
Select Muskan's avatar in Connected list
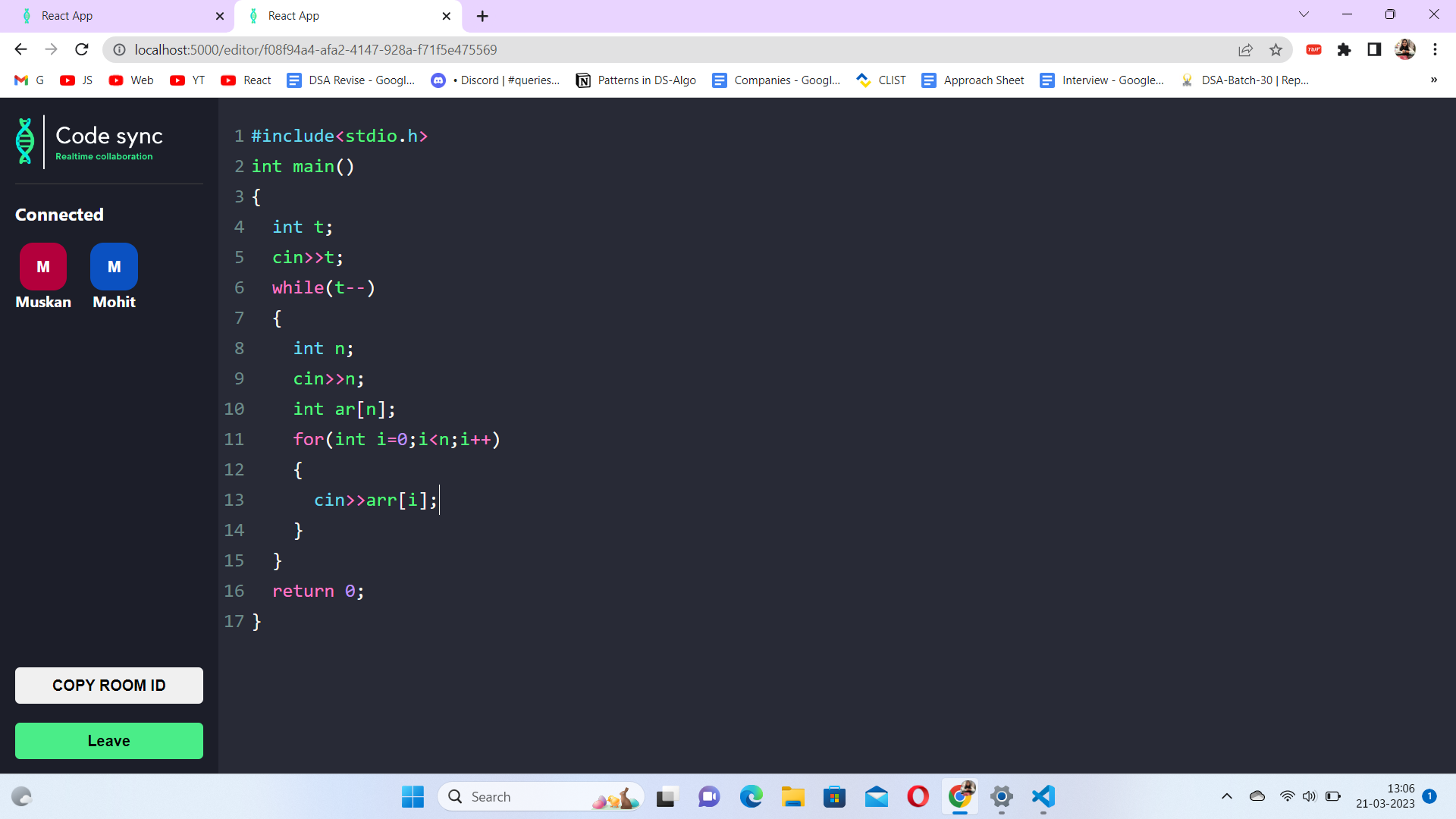(x=42, y=267)
